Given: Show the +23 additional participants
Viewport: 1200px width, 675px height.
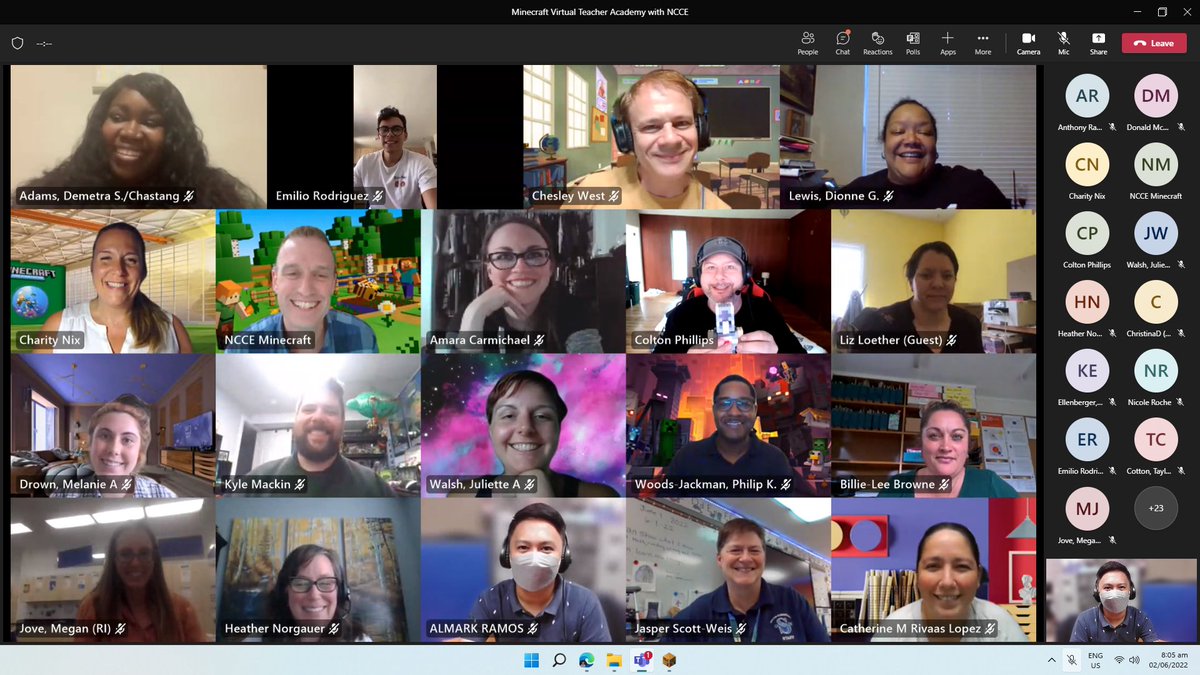Looking at the screenshot, I should 1156,508.
